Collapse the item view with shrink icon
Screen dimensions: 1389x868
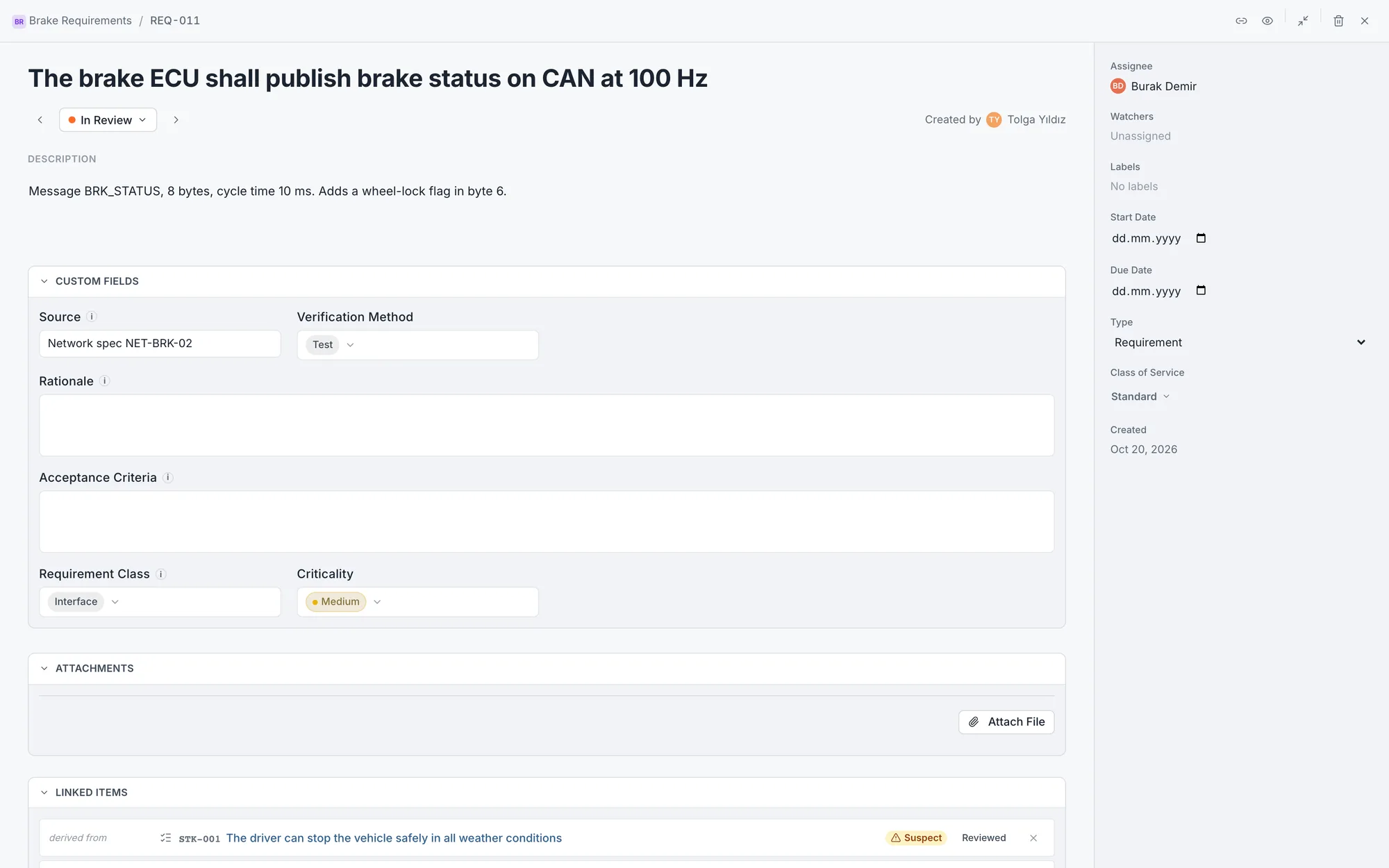tap(1303, 21)
